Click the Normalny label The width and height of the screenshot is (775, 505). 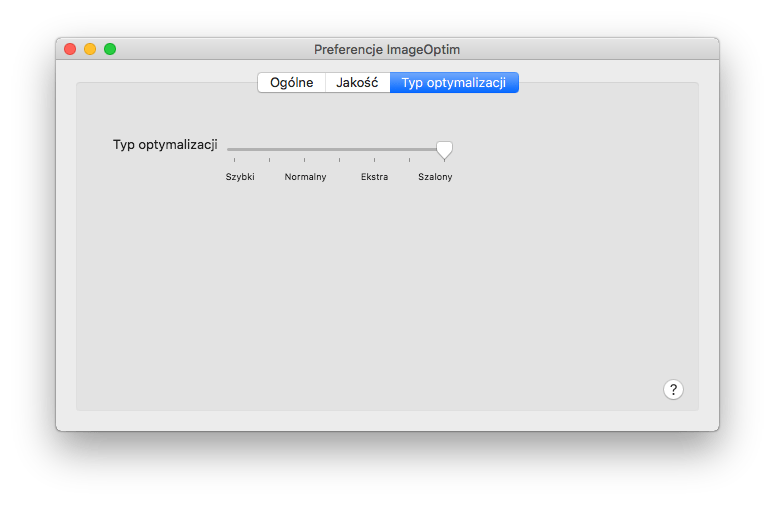point(305,177)
